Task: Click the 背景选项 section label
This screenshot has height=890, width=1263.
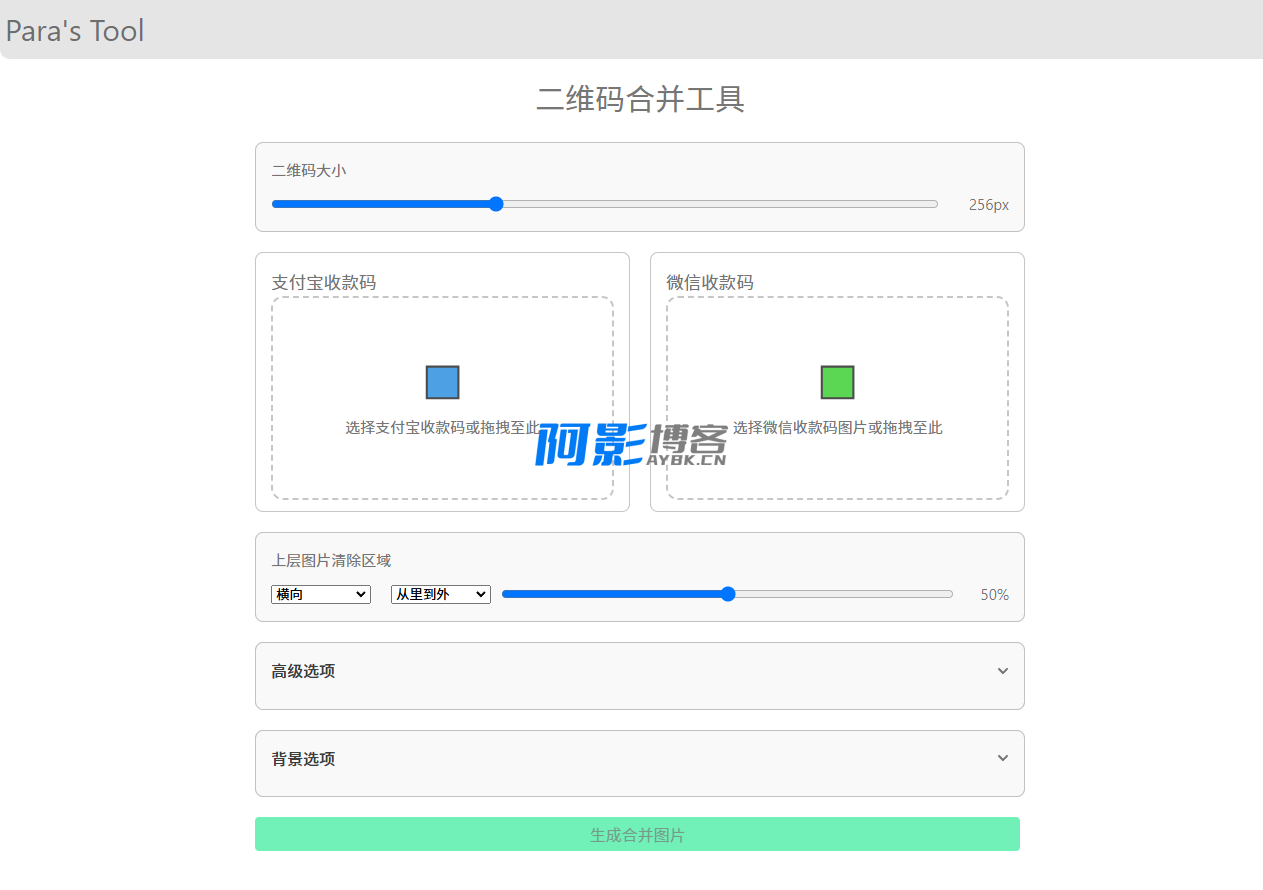Action: 303,759
